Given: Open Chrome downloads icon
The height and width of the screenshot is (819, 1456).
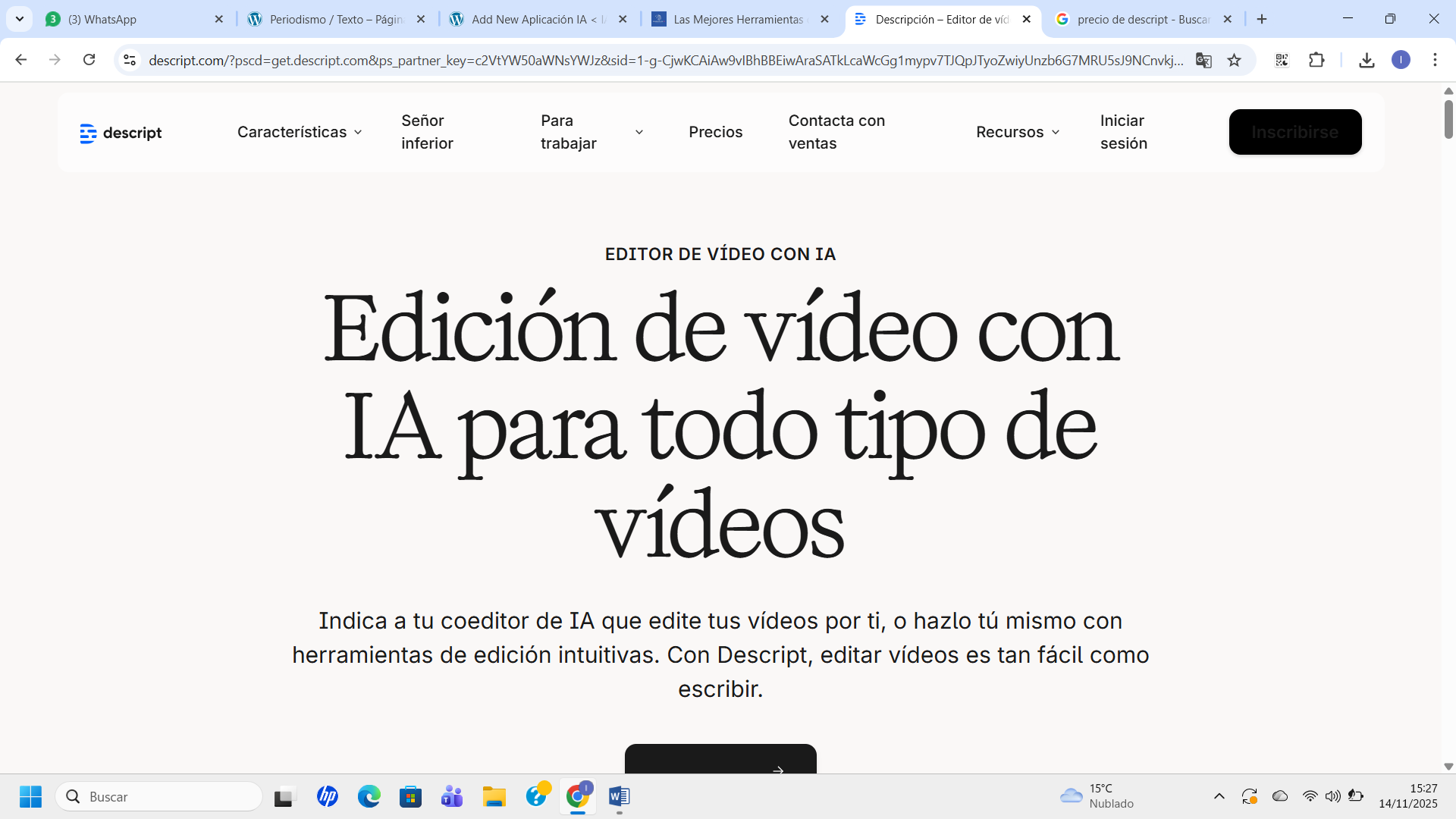Looking at the screenshot, I should click(1367, 60).
